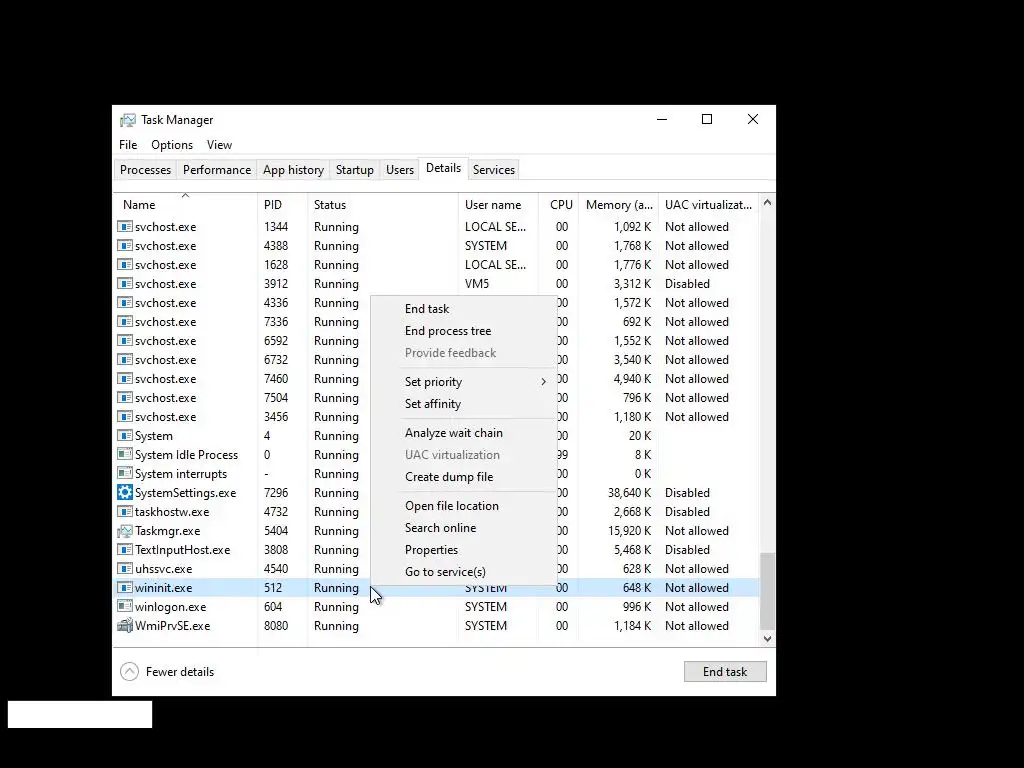
Task: Click the 38,640 K memory value
Action: [x=629, y=492]
